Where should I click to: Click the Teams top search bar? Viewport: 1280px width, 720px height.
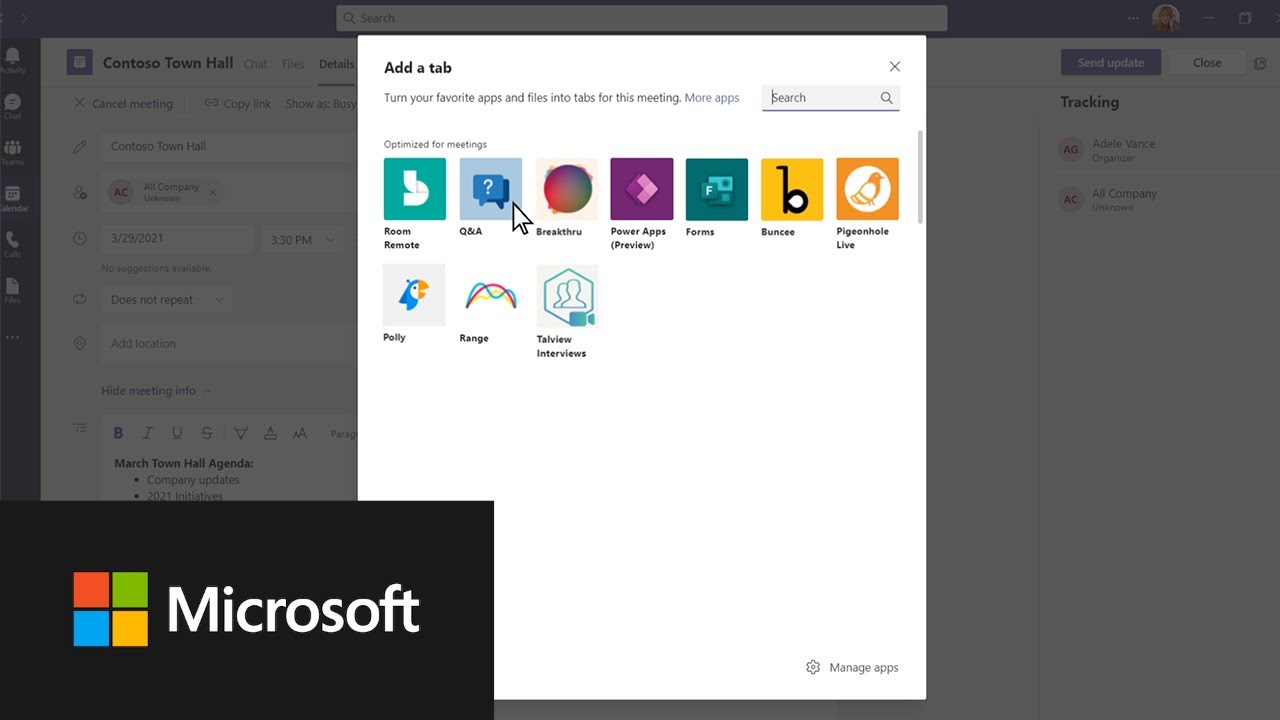[x=642, y=18]
